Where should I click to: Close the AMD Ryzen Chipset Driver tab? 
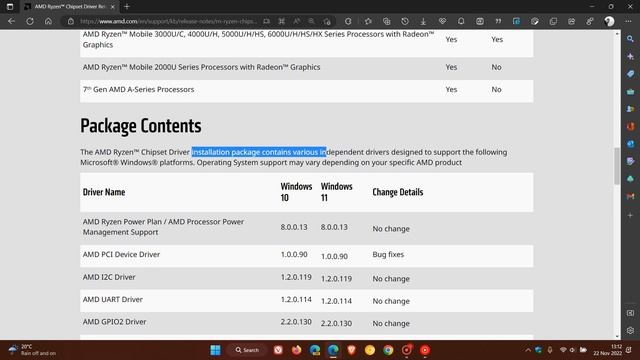[x=113, y=7]
